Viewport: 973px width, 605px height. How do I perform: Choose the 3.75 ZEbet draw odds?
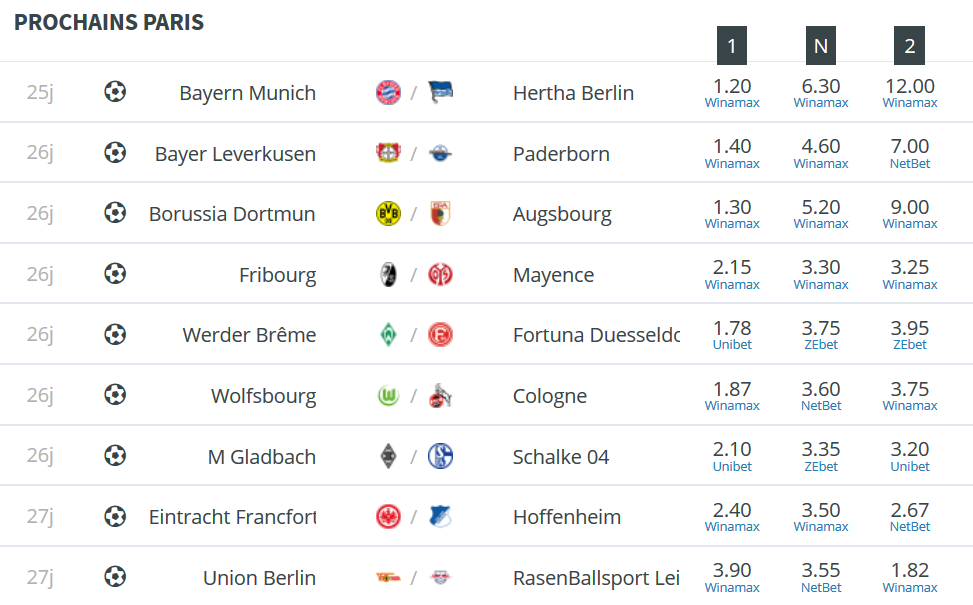[x=820, y=335]
